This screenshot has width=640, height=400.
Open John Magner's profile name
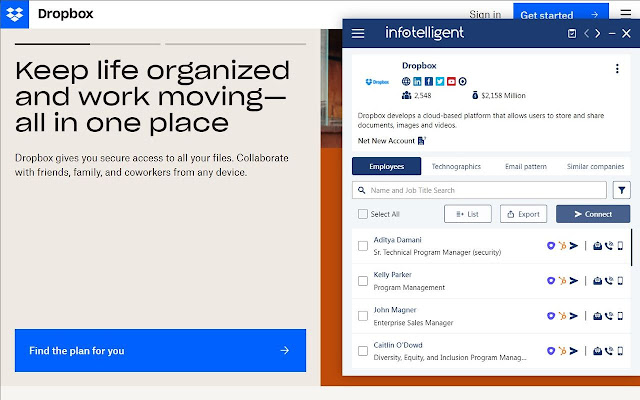tap(395, 310)
